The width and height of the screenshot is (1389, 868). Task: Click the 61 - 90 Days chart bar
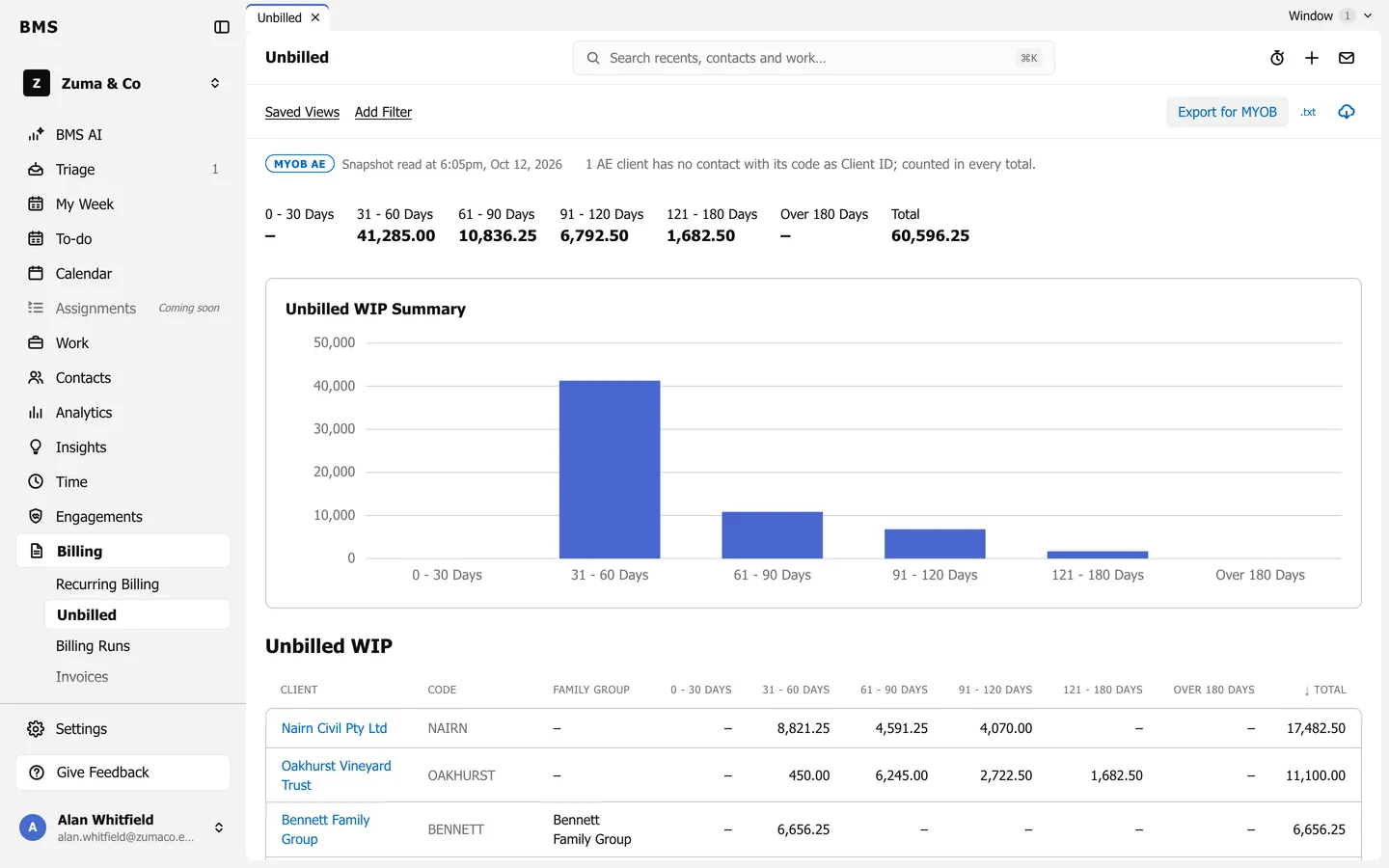[x=773, y=535]
